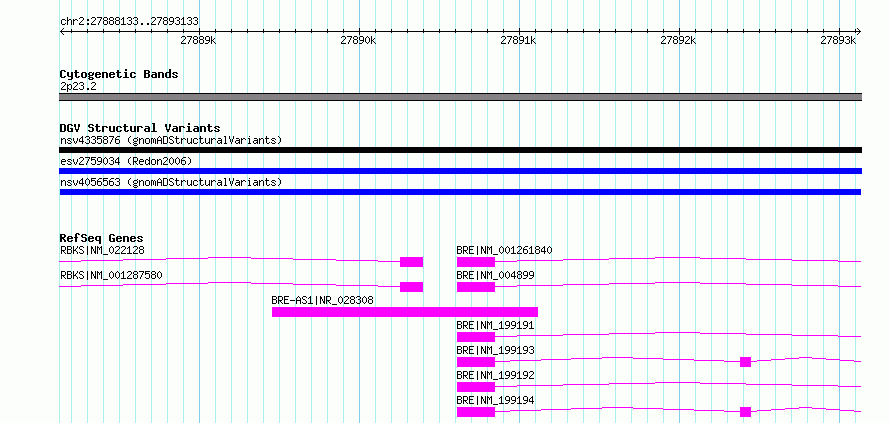Screen dimensions: 890x423
Task: Click the BRE NM_199194 large first exon
Action: [476, 412]
